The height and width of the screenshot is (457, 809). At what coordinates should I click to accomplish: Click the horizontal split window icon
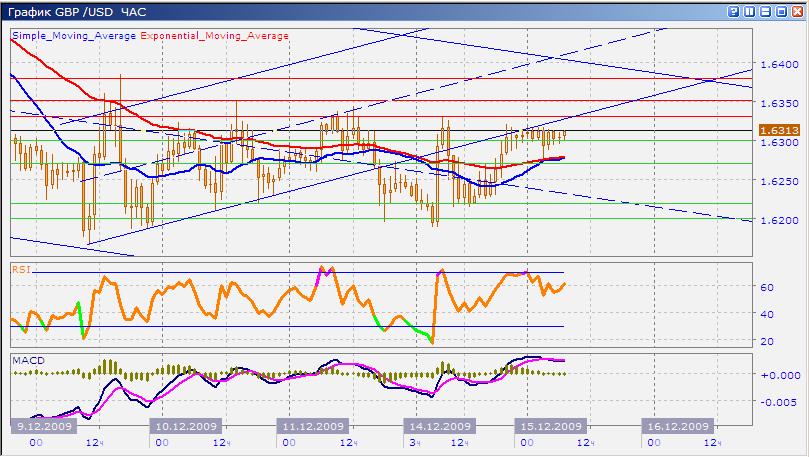[766, 11]
